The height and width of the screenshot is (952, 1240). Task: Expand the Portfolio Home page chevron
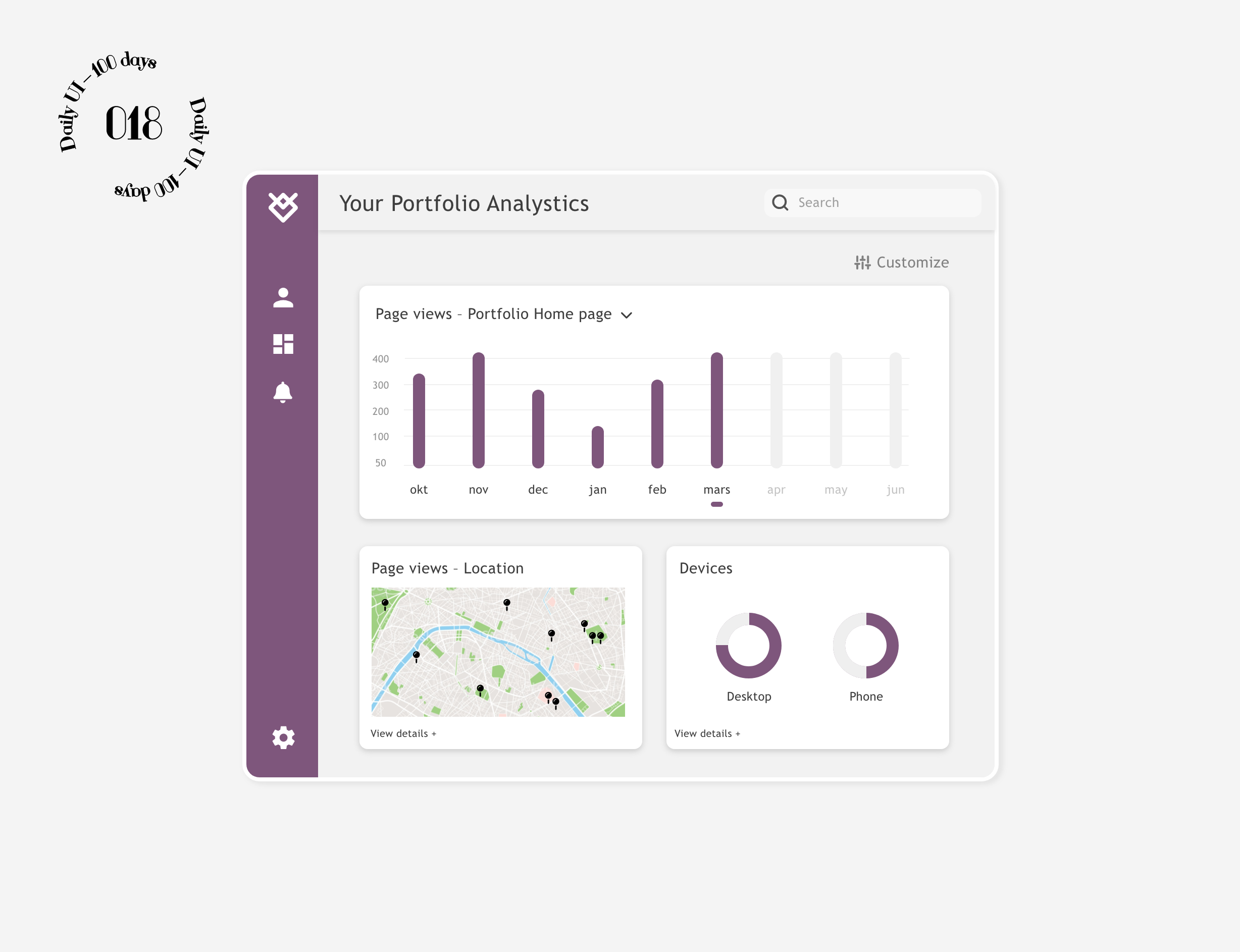(x=626, y=315)
